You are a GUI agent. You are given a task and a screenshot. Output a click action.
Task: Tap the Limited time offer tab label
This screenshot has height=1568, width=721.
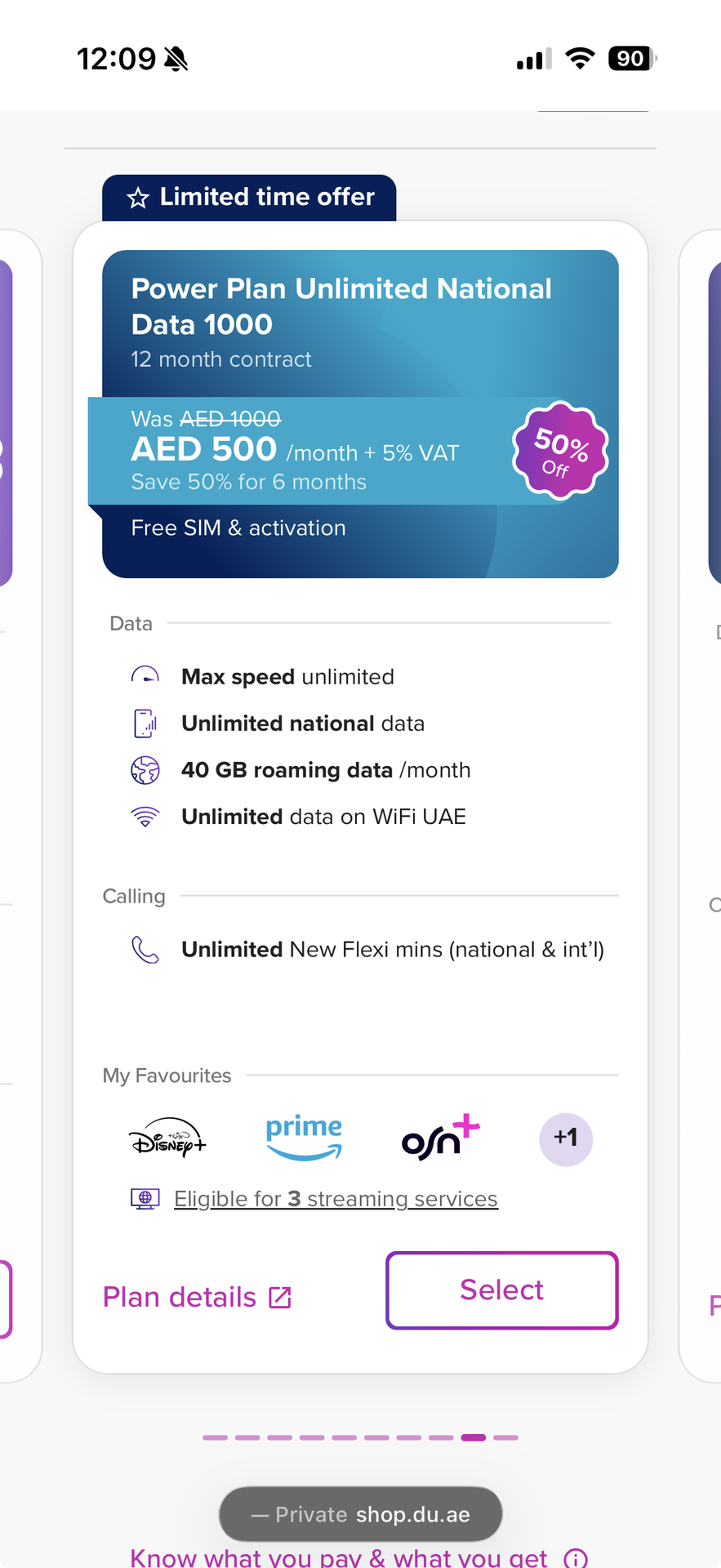coord(250,198)
